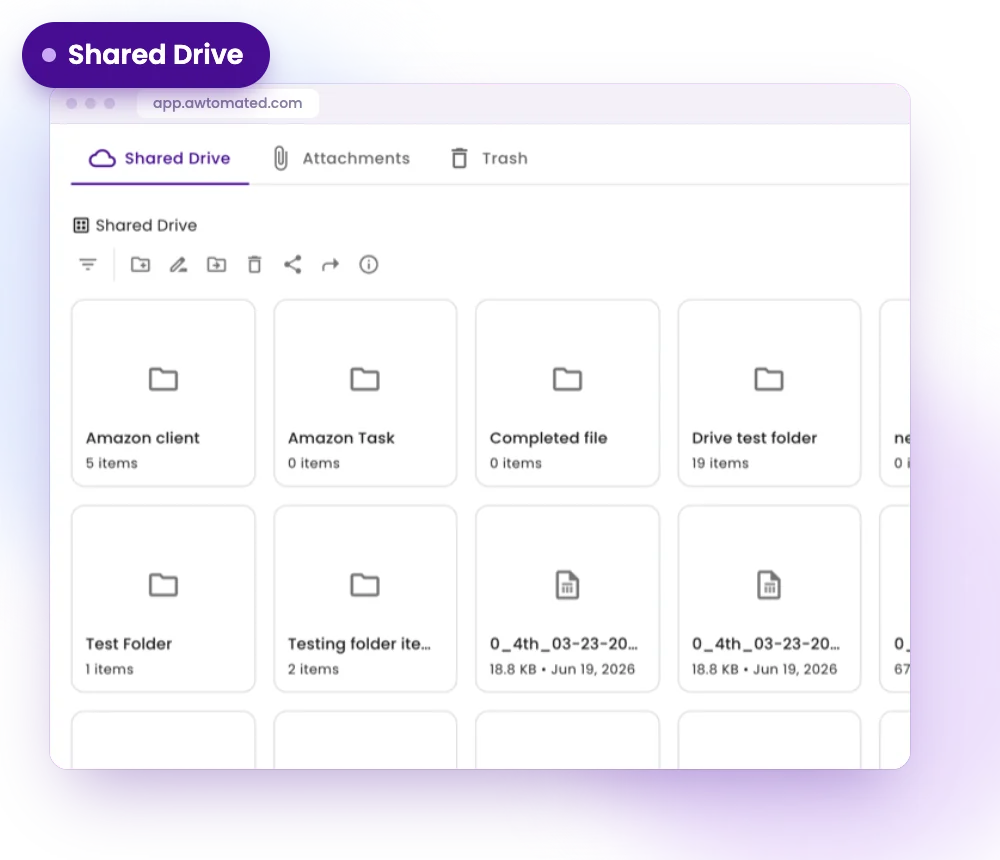Create a new folder with toolbar icon
This screenshot has height=860, width=1000.
[140, 264]
